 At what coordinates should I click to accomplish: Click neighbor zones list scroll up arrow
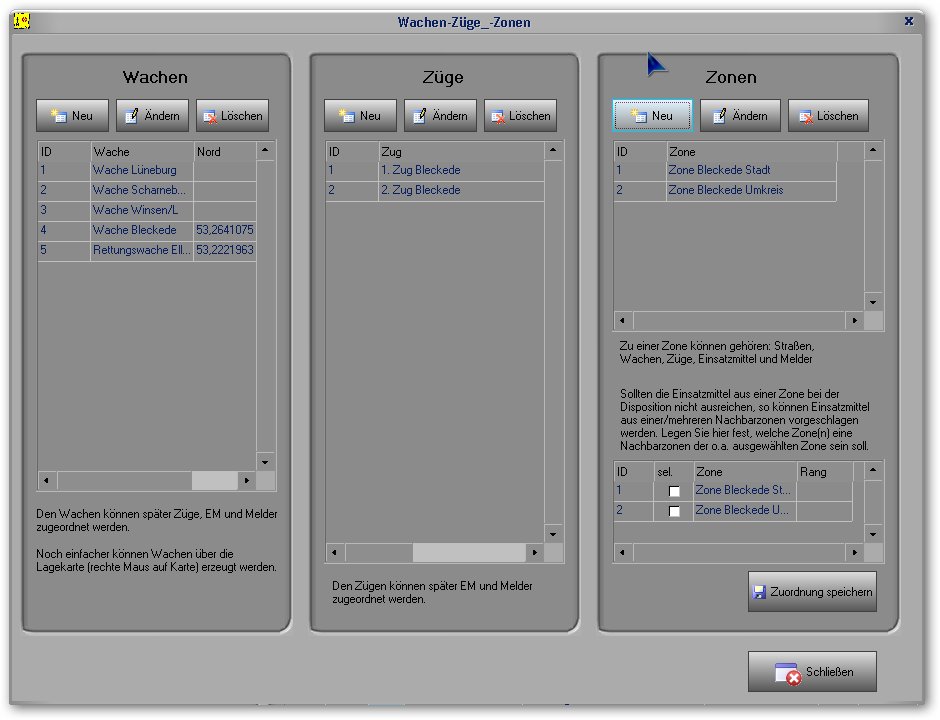point(873,470)
